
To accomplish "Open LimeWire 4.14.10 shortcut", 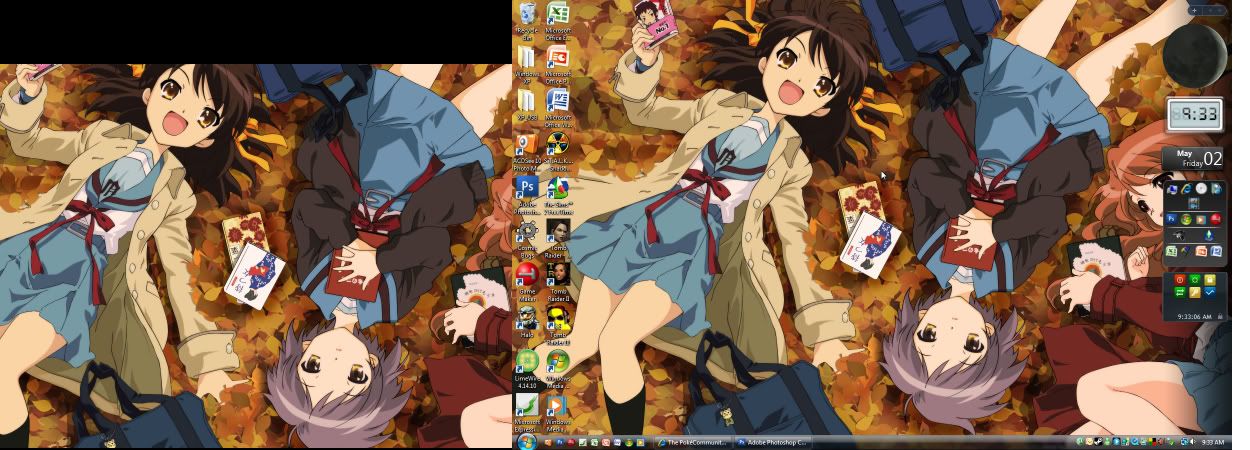I will pyautogui.click(x=527, y=370).
